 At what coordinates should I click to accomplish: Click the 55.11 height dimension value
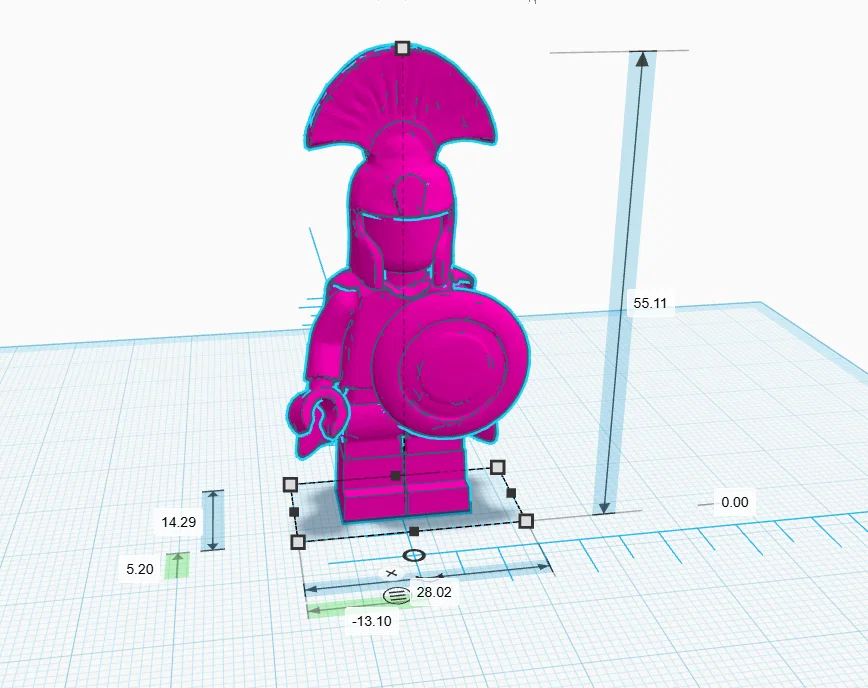click(x=650, y=303)
